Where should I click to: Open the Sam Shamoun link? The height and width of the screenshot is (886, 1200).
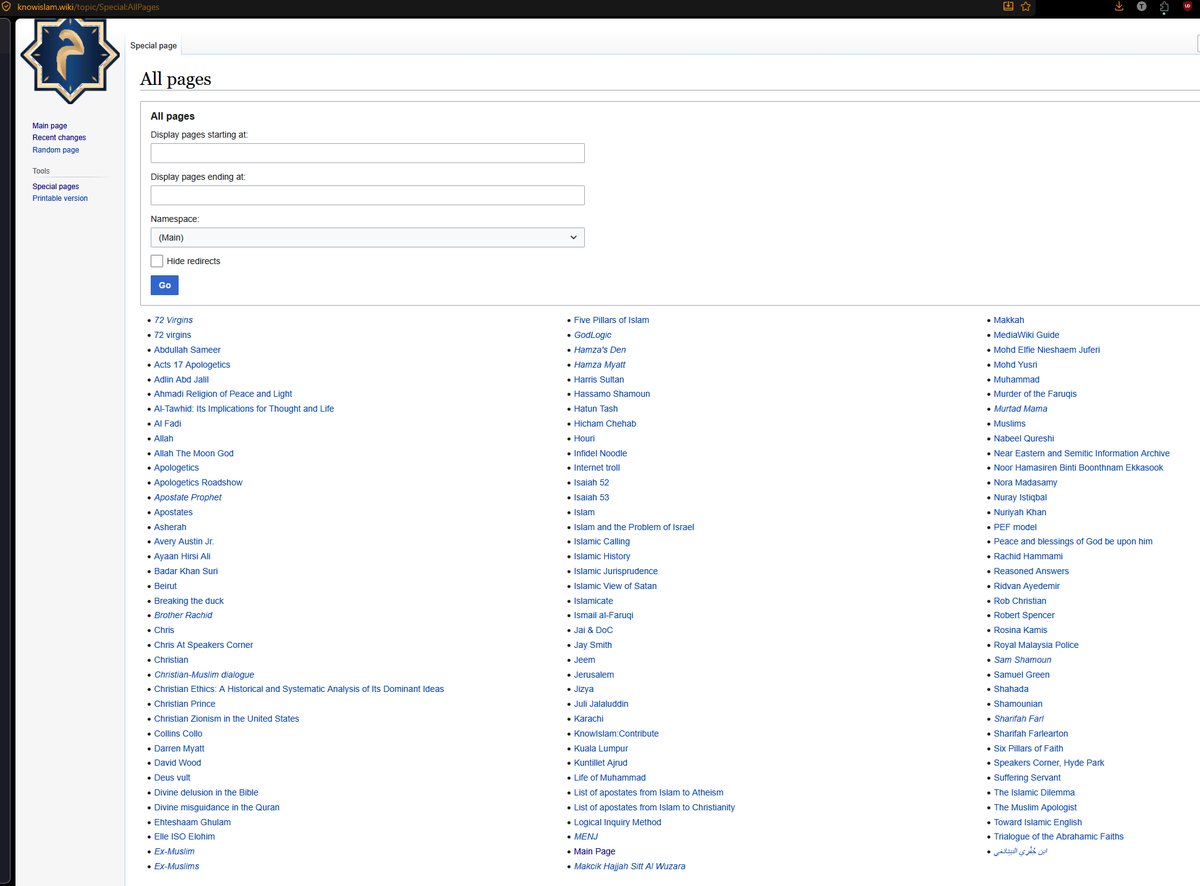[x=1022, y=660]
